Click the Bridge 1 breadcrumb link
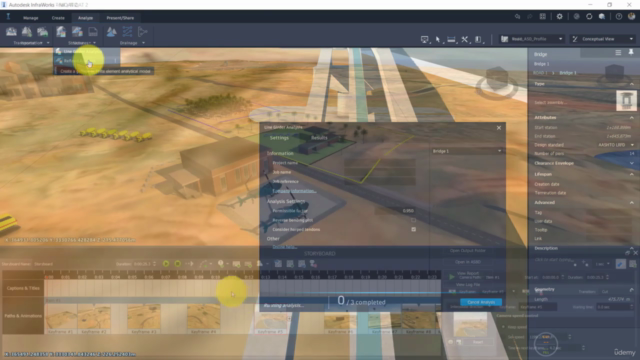Screen dimensions: 640x360 coord(568,73)
